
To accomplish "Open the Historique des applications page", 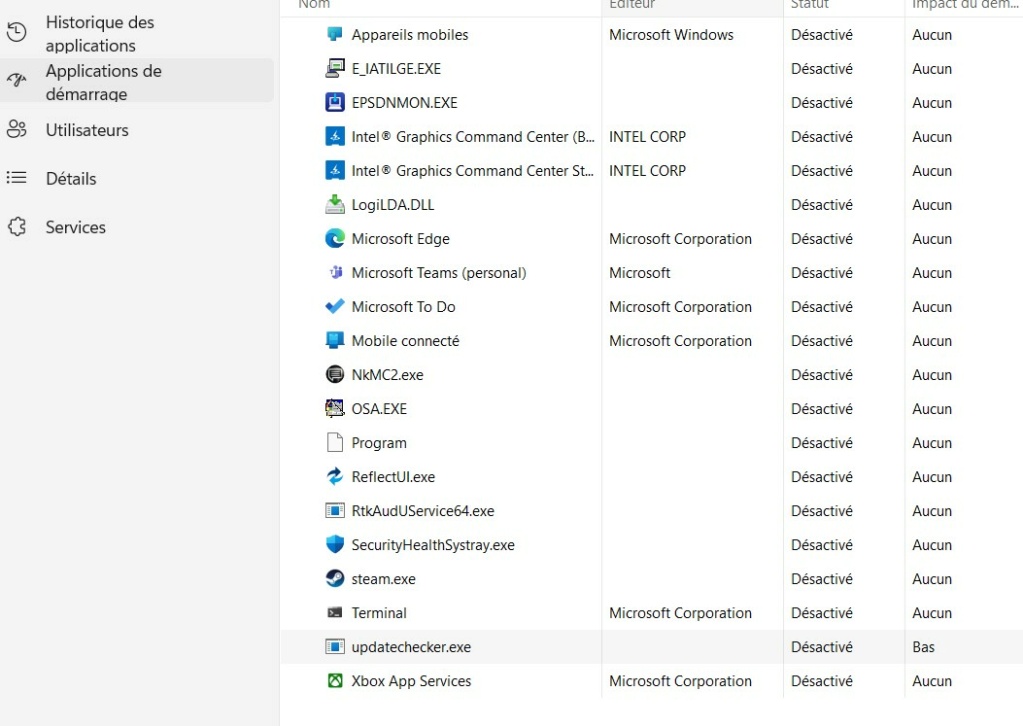I will tap(137, 33).
